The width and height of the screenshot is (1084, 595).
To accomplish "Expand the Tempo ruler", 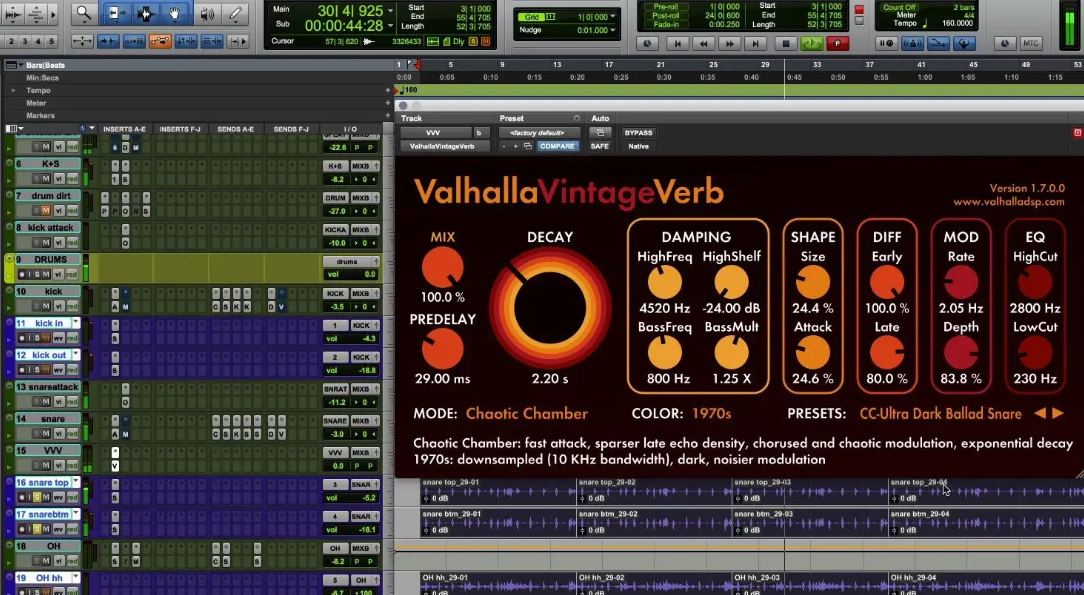I will tap(12, 91).
